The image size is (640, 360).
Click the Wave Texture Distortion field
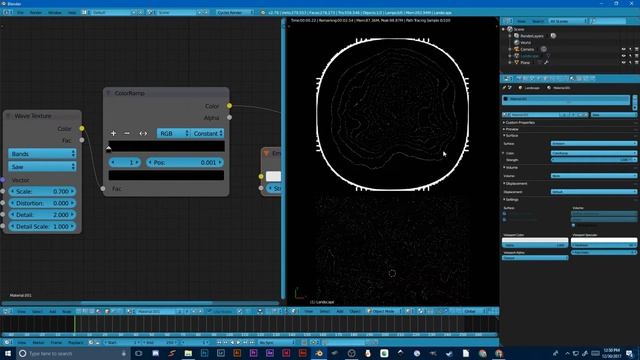[42, 203]
